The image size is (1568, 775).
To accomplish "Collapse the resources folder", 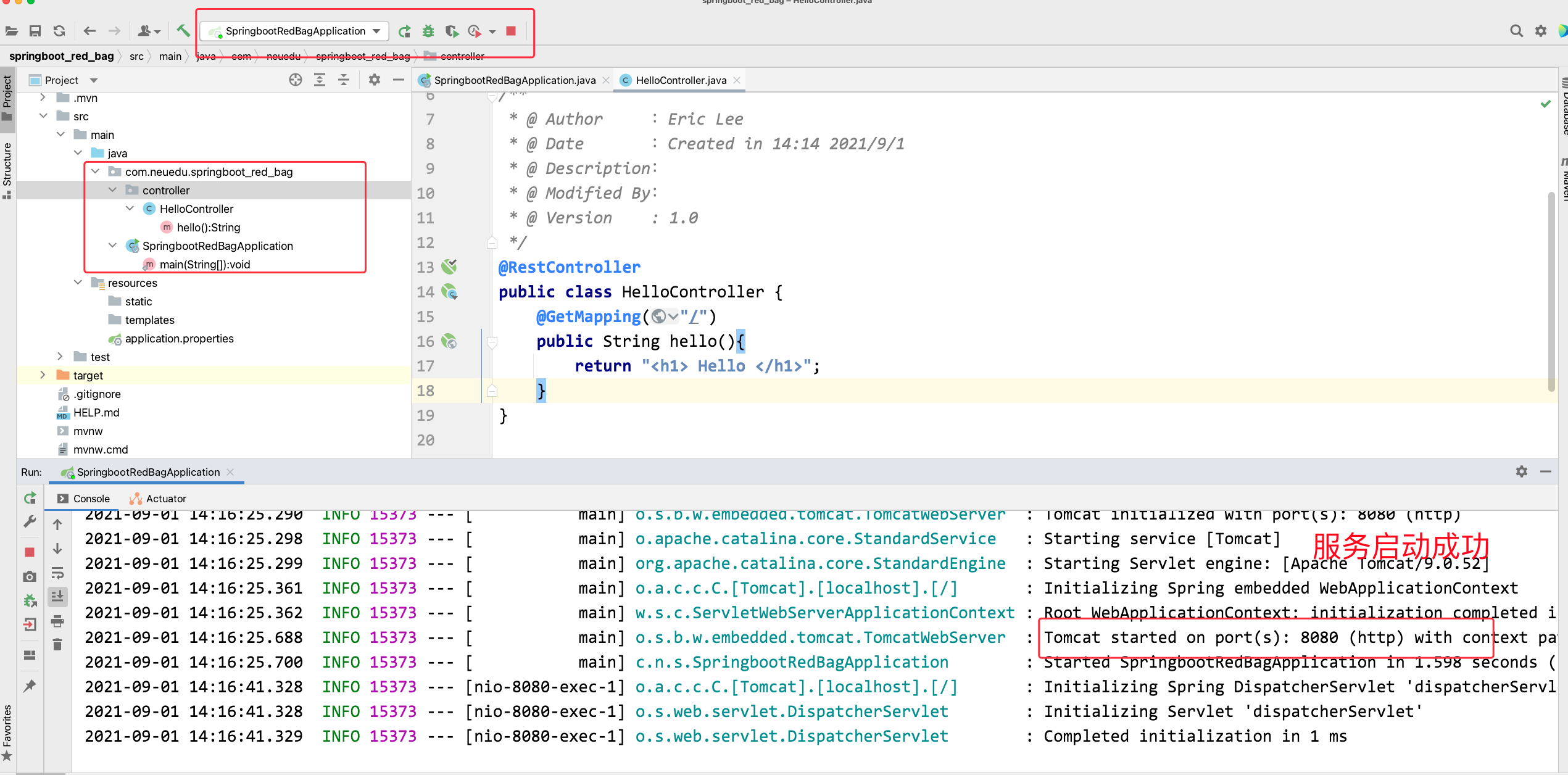I will click(78, 283).
